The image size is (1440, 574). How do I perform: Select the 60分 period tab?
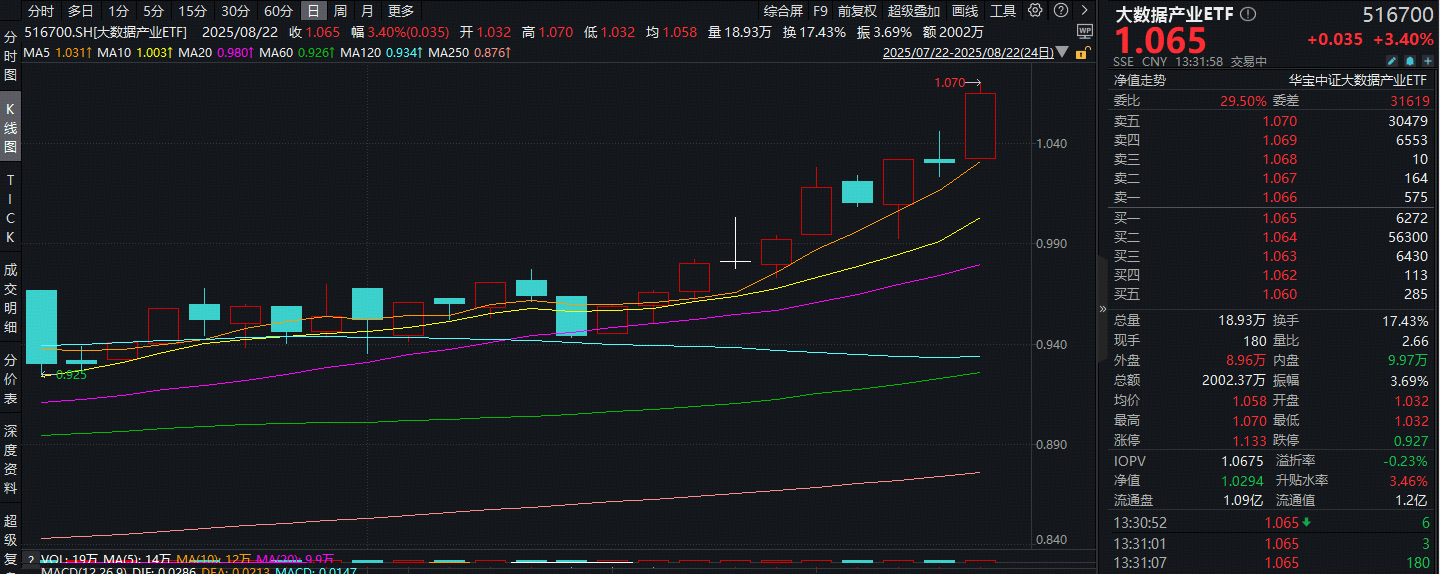coord(278,11)
